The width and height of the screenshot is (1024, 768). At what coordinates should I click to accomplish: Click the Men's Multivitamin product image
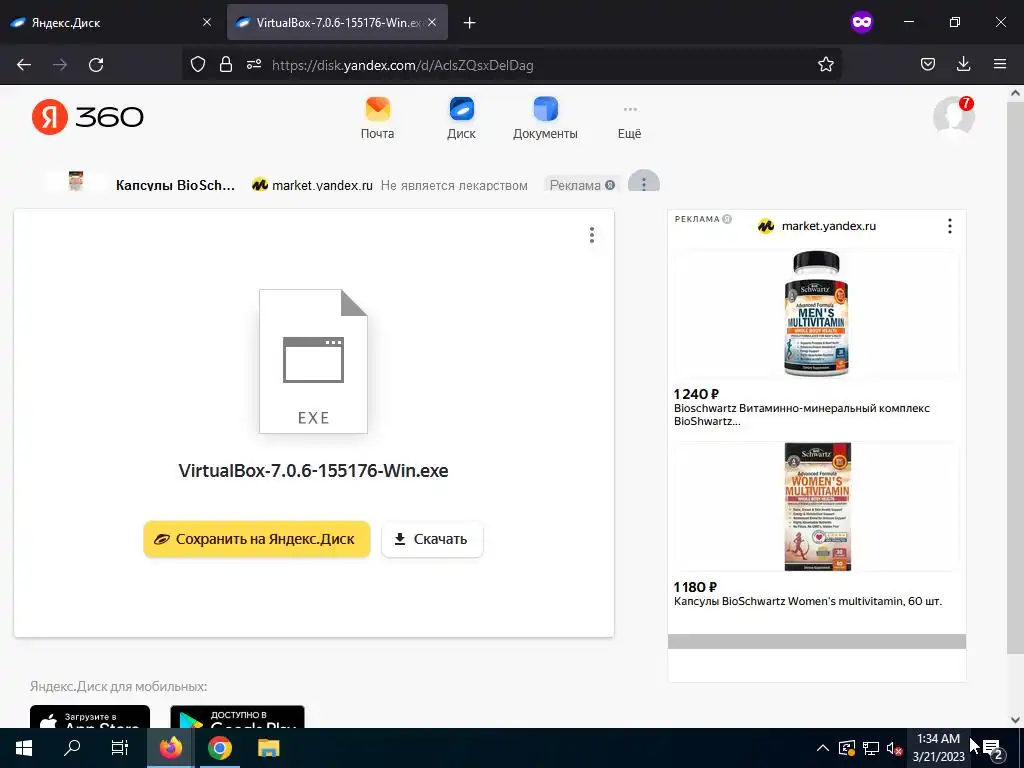(816, 313)
